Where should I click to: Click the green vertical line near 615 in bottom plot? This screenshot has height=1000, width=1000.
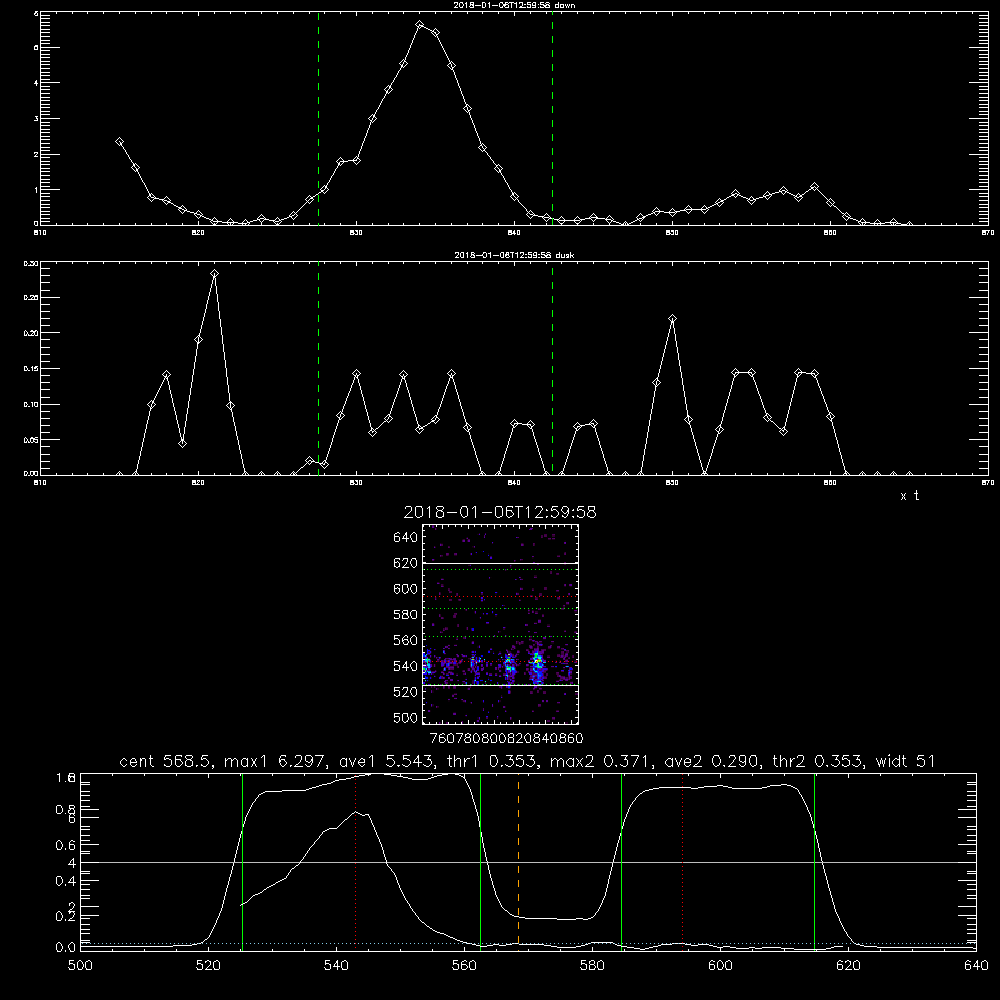(814, 861)
